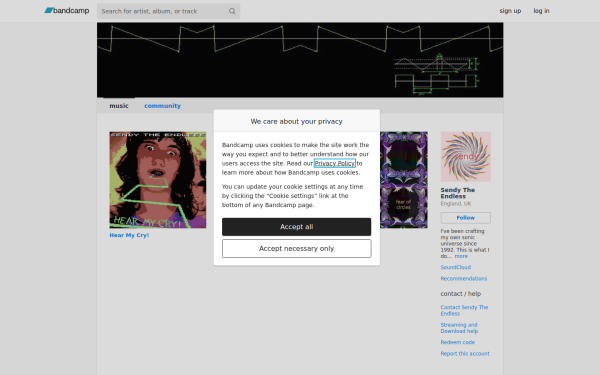Click Contact Sendy The Endless
Screen dimensions: 600x375
464,310
